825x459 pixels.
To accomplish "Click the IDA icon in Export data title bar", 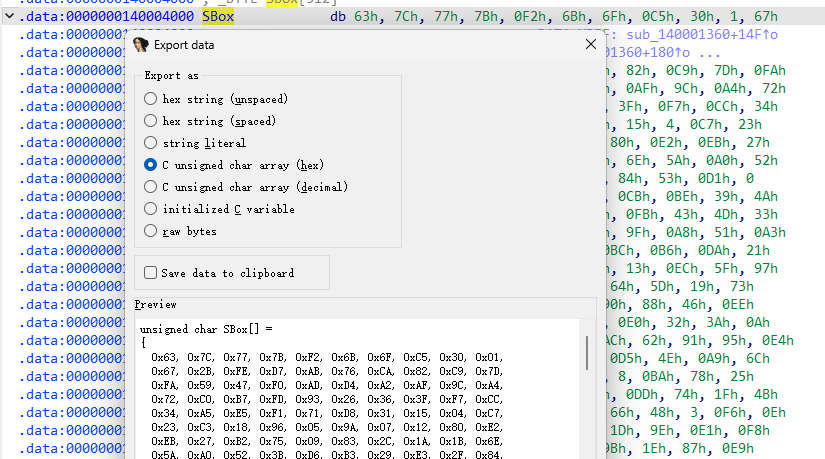I will tap(141, 45).
